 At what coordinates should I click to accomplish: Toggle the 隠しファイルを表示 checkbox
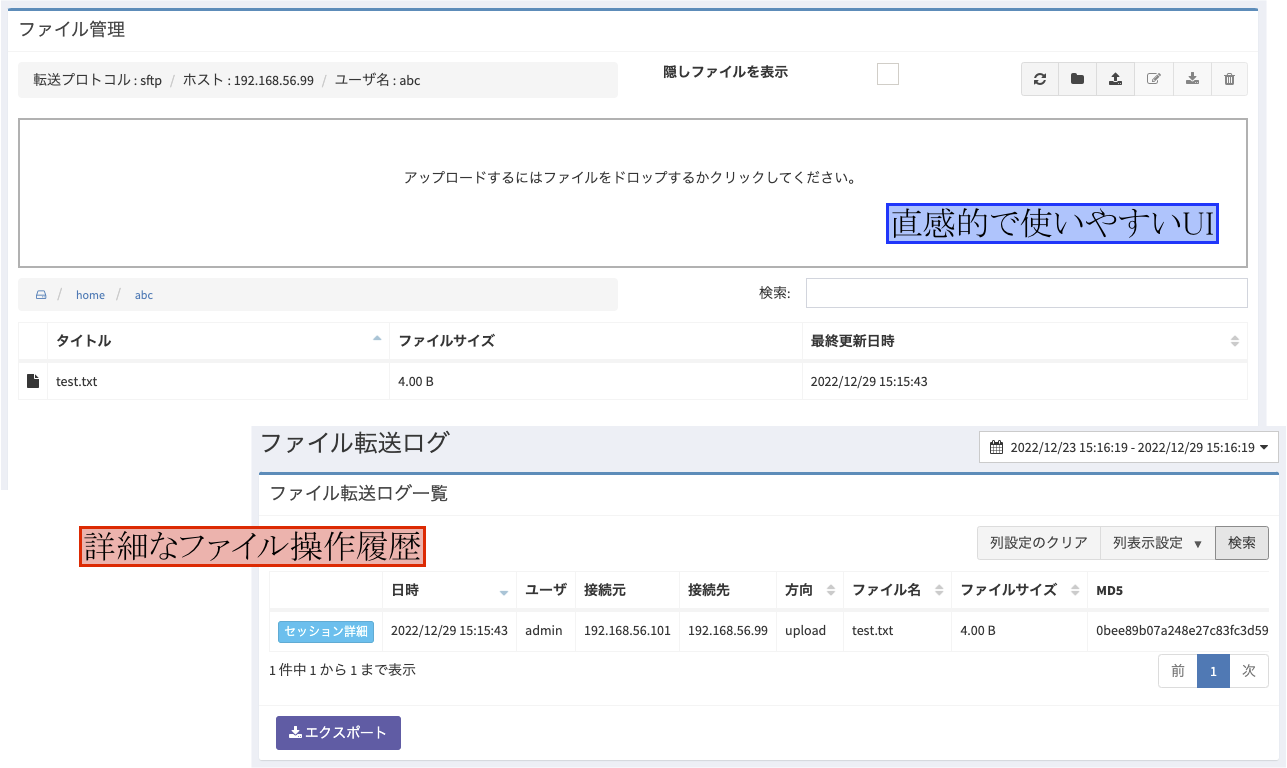pyautogui.click(x=888, y=74)
